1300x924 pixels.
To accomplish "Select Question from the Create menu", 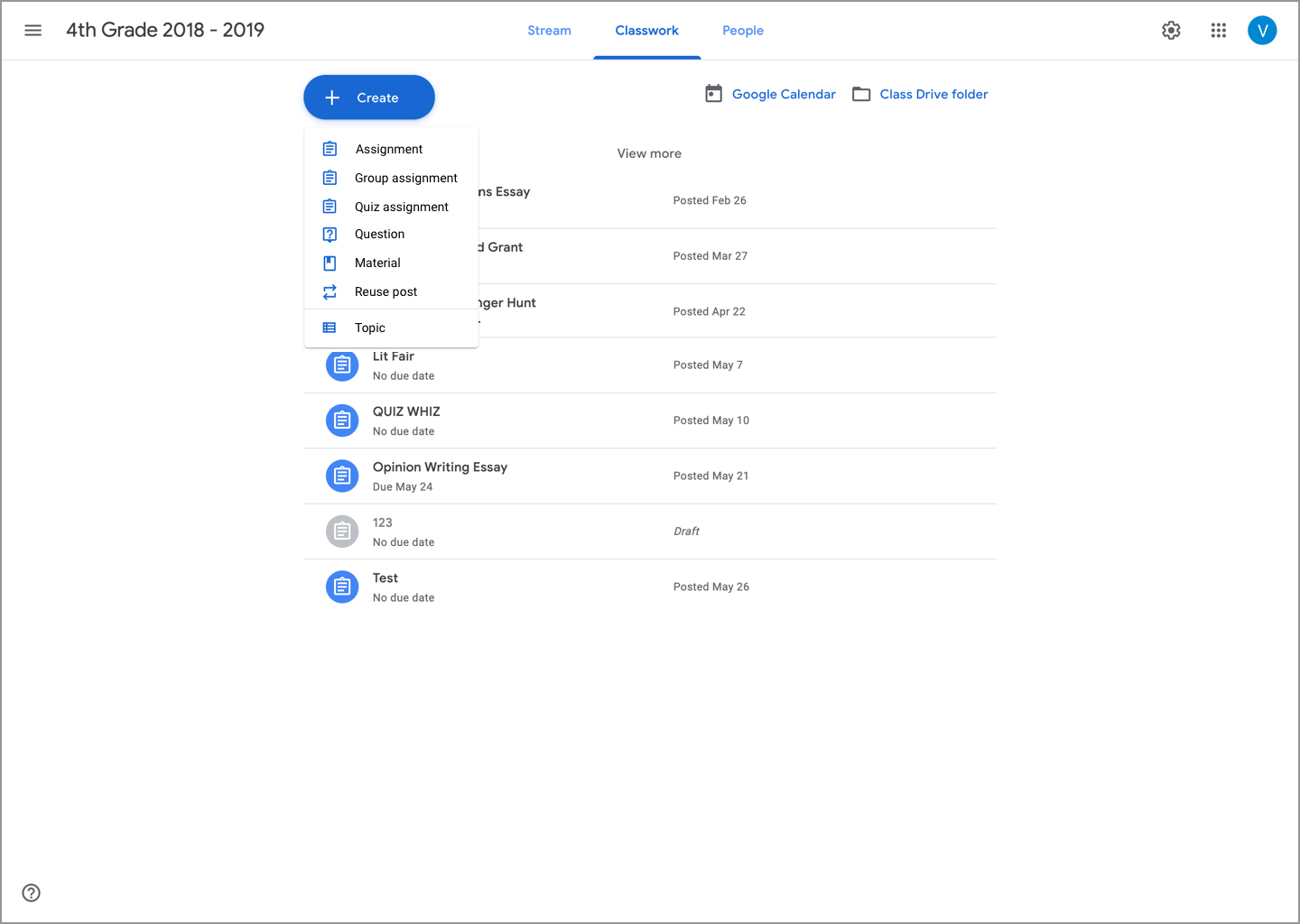I will pyautogui.click(x=379, y=234).
